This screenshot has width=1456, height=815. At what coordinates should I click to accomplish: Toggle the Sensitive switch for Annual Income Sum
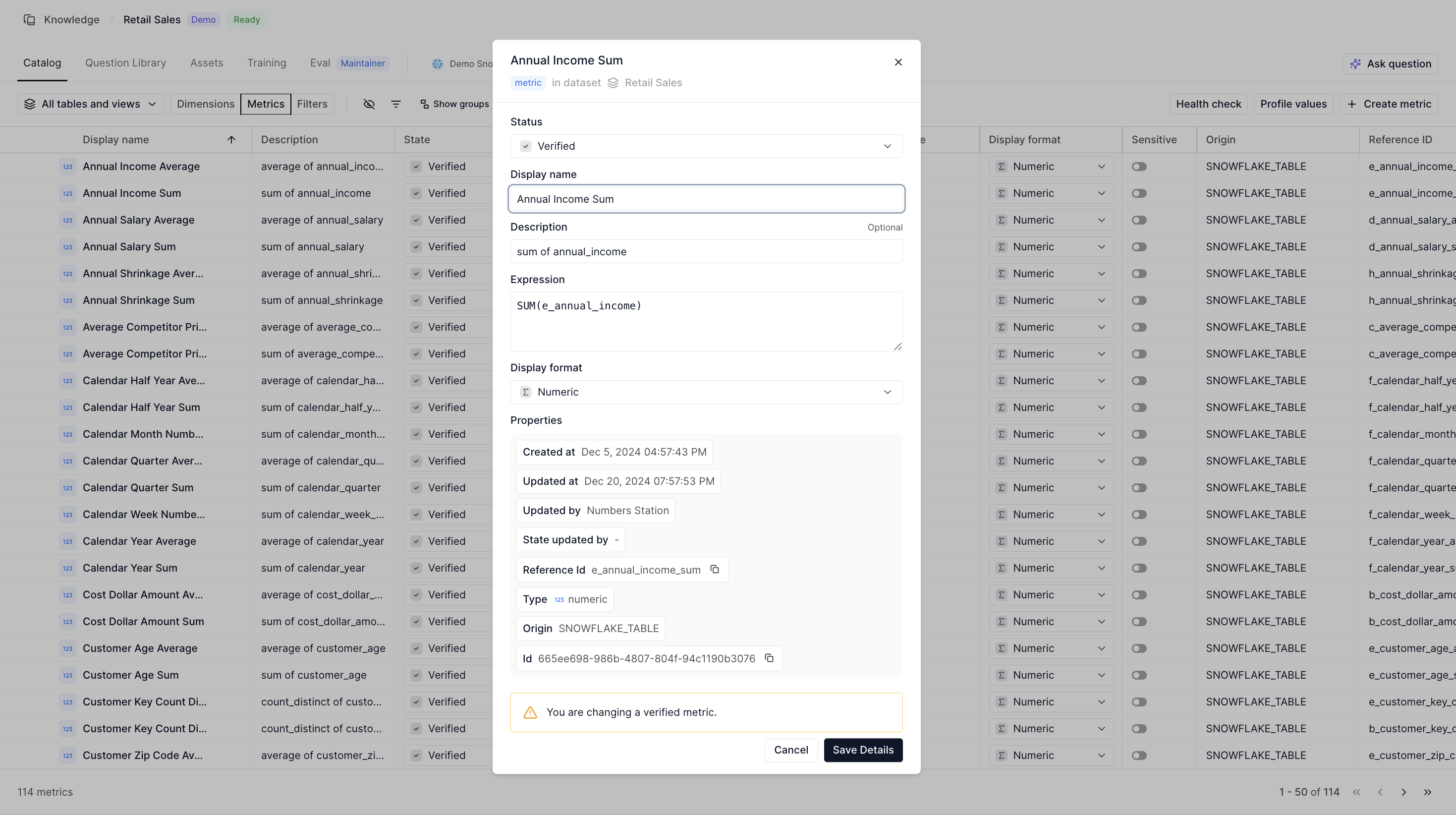coord(1139,193)
